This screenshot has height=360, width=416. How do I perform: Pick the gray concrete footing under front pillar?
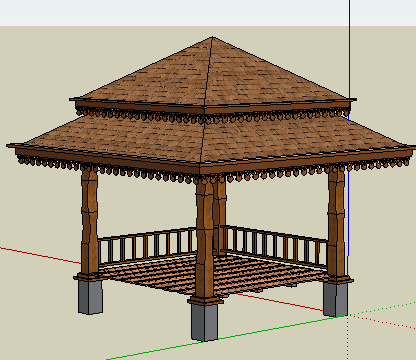click(204, 322)
